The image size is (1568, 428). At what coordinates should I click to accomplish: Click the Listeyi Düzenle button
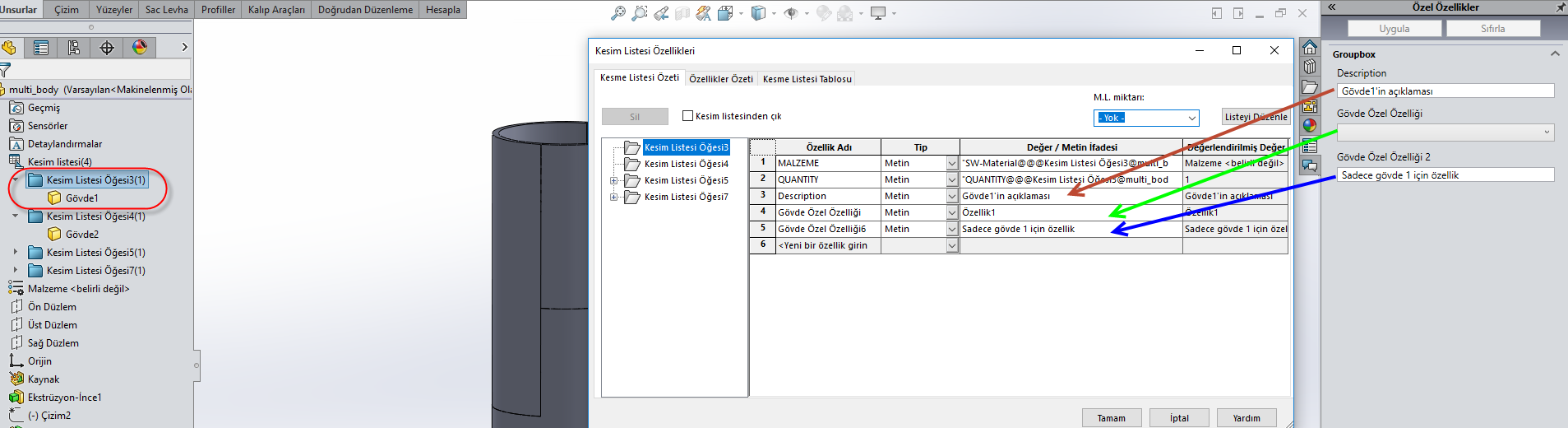pos(1256,117)
